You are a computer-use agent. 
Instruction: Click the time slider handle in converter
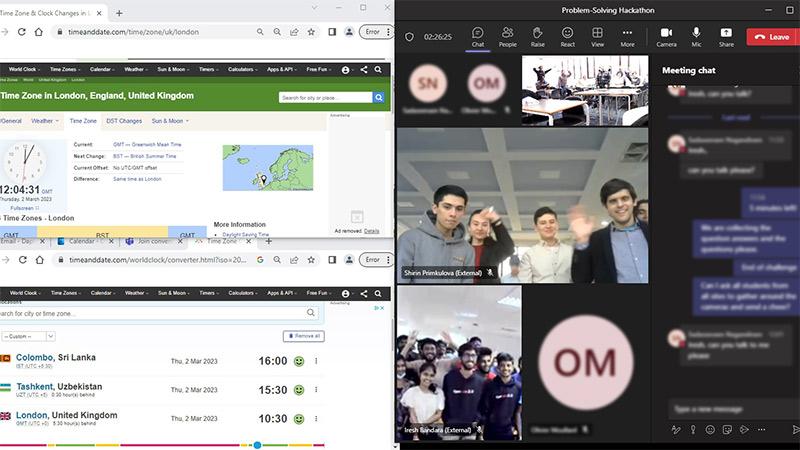click(x=258, y=445)
